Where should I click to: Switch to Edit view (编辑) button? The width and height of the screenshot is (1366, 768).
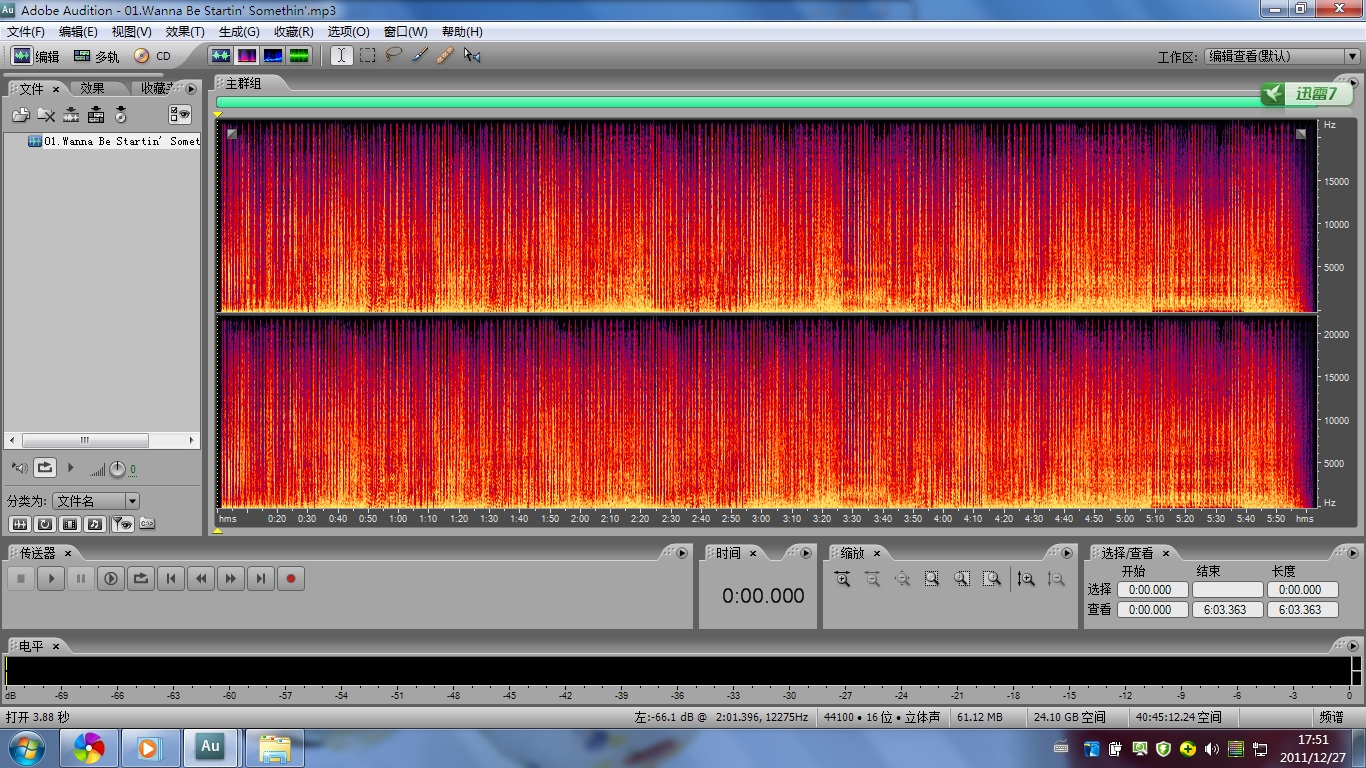(35, 56)
